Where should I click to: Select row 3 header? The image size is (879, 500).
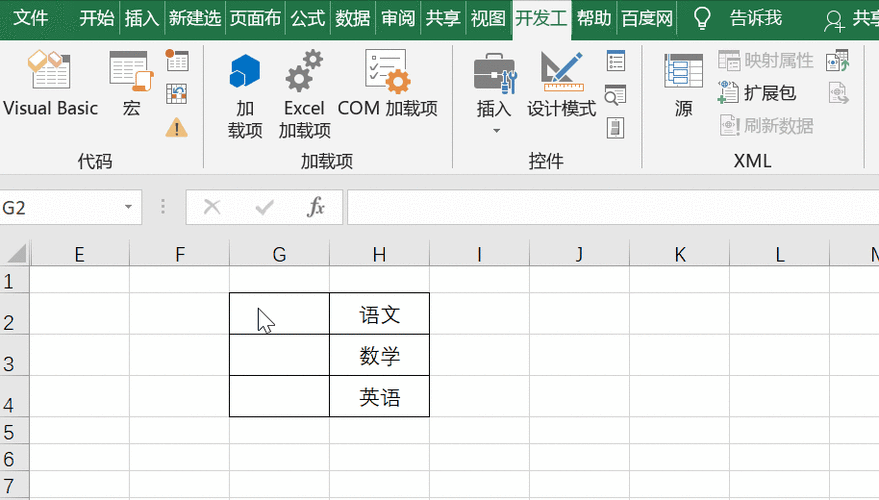pos(15,355)
